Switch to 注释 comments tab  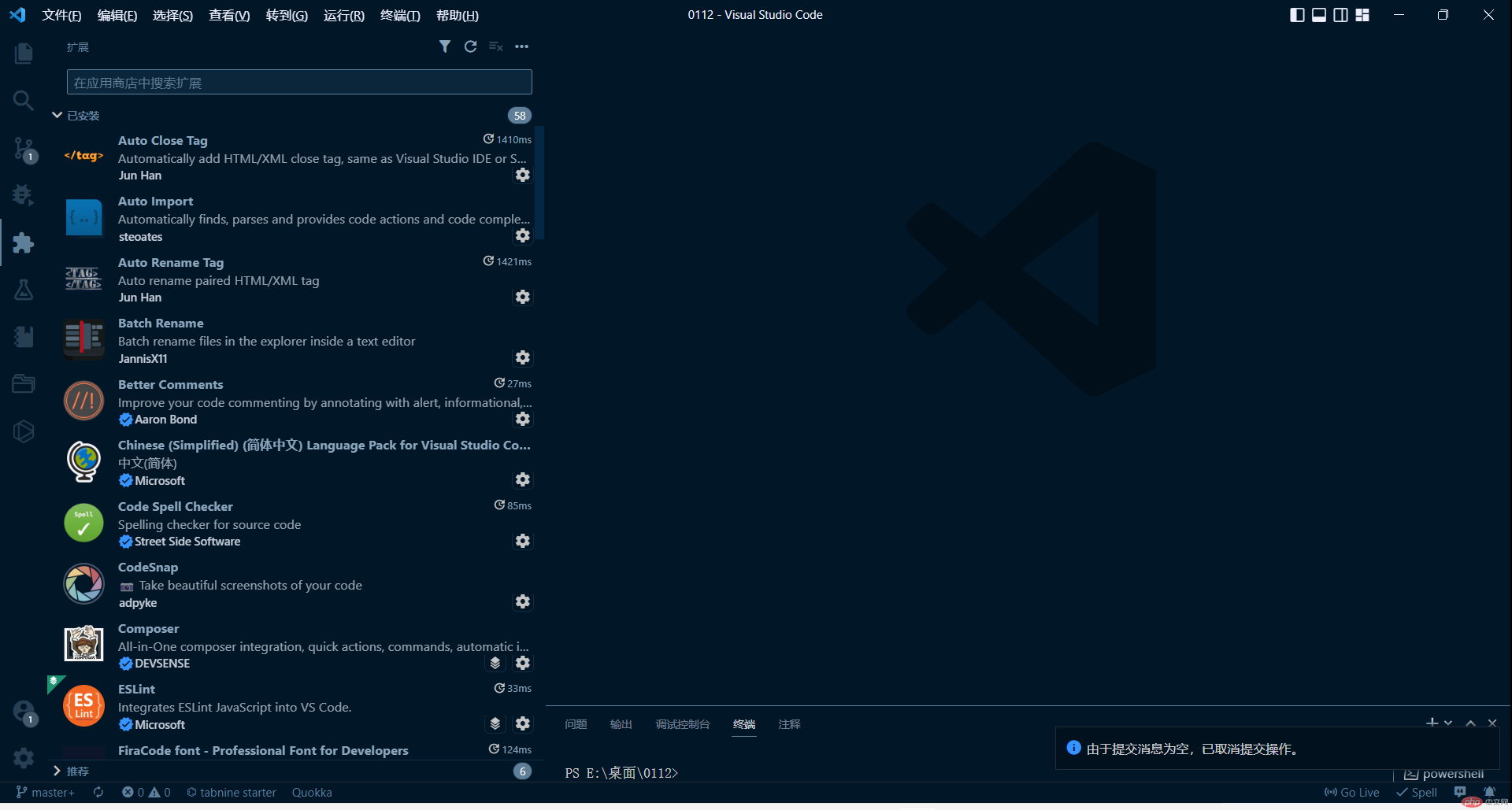click(x=789, y=724)
